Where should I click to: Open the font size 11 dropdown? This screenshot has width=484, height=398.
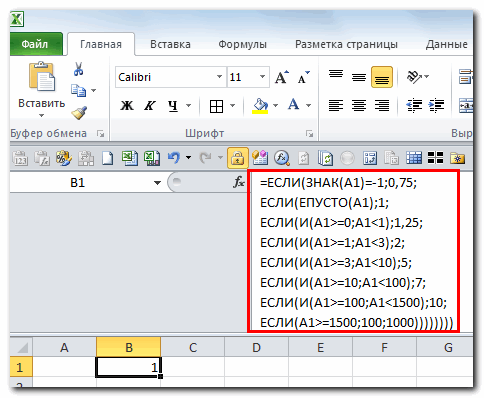(x=262, y=77)
